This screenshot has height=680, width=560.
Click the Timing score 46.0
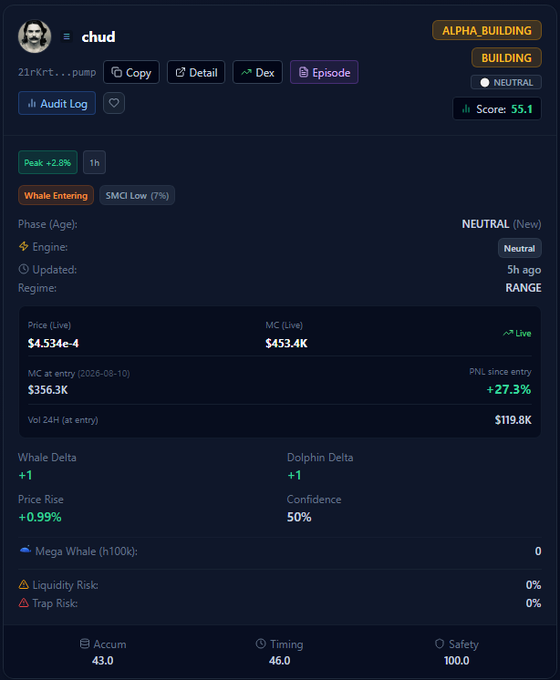click(279, 660)
